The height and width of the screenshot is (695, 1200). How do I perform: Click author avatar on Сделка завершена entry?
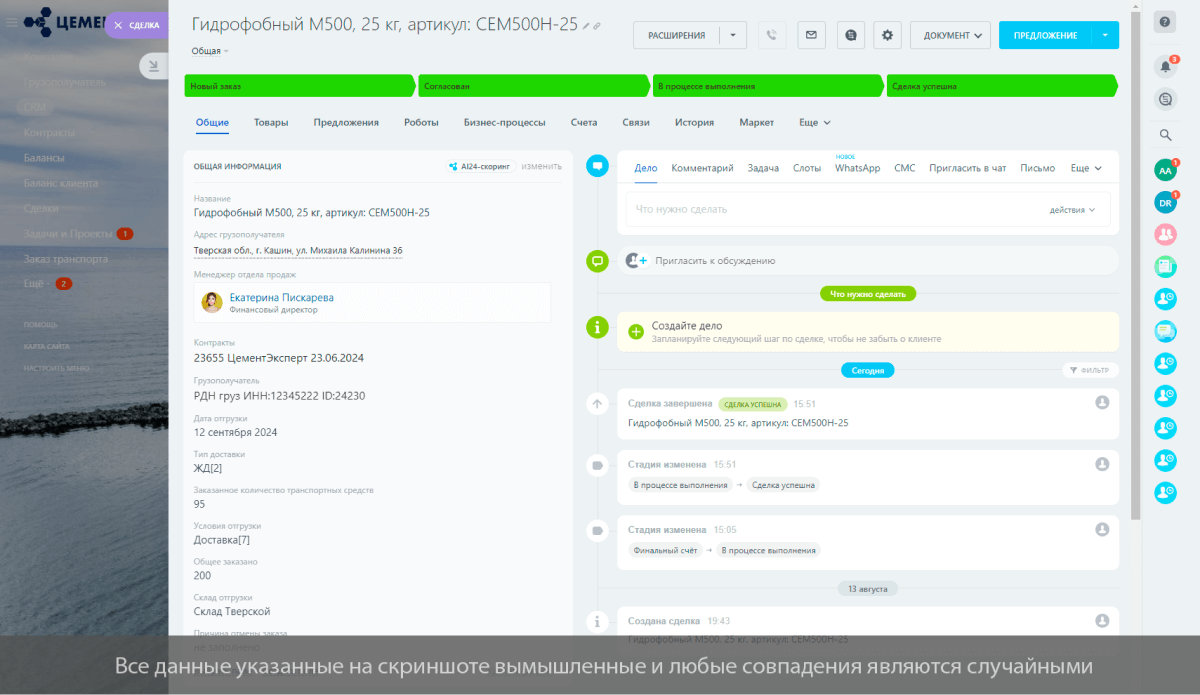[x=1102, y=402]
